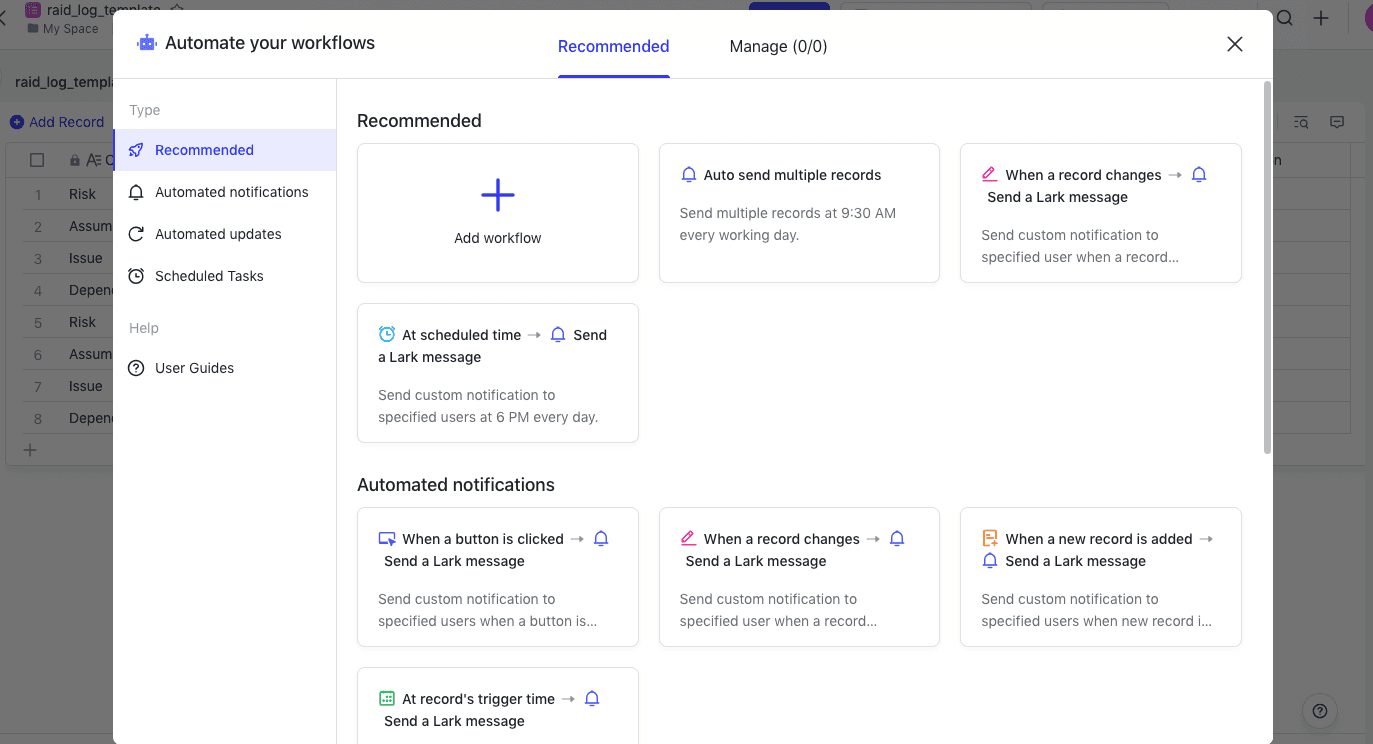Click the calendar icon on At record's trigger time

387,699
